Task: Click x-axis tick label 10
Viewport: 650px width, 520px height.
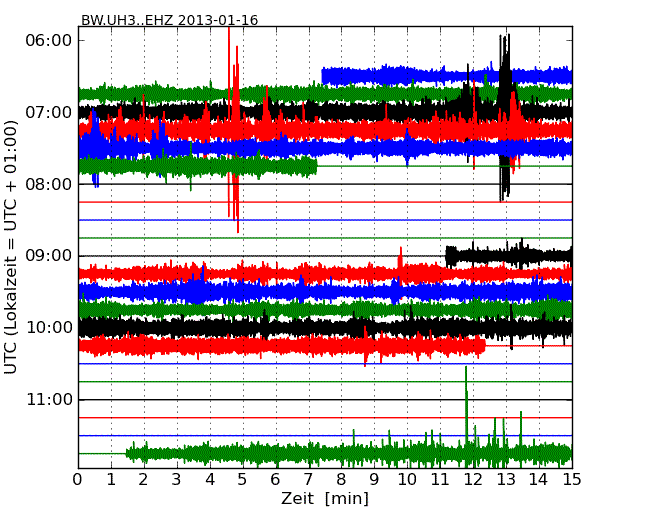Action: coord(407,480)
